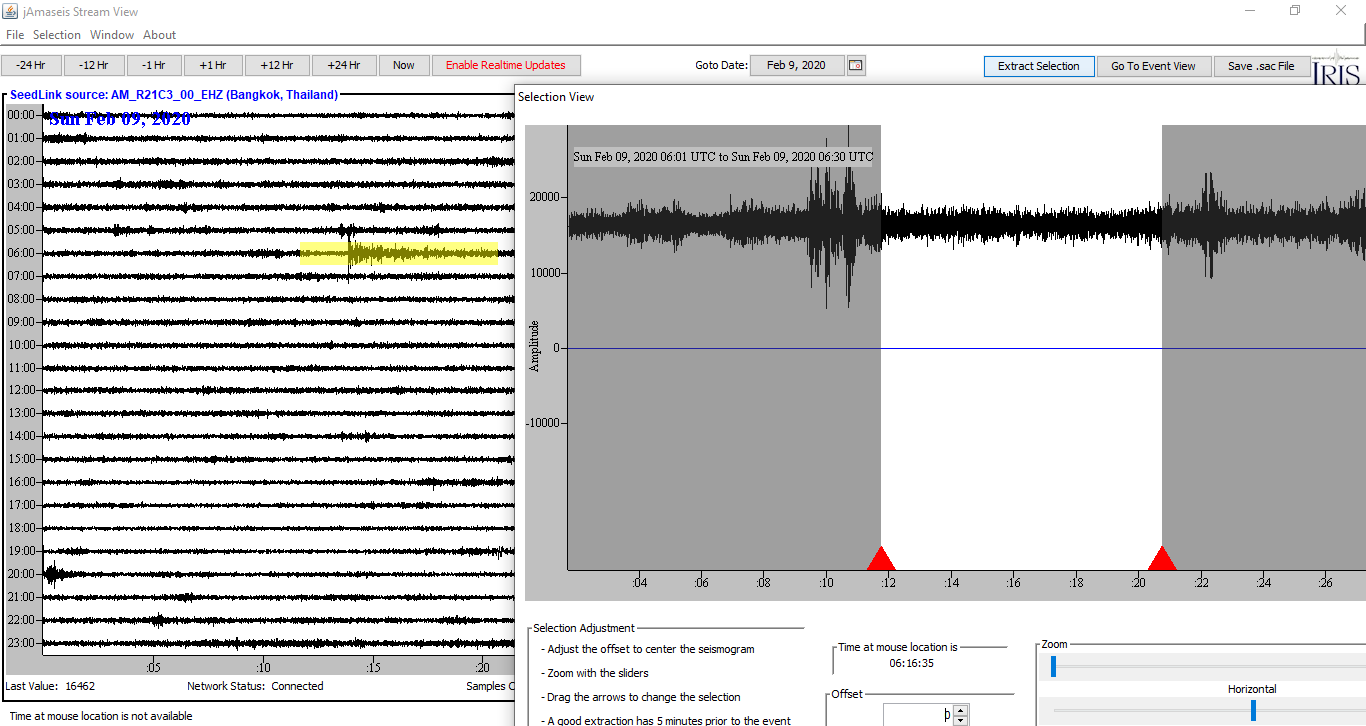Click the selection time range label 06:01 to 06:30 UTC
The width and height of the screenshot is (1366, 726).
click(x=723, y=157)
